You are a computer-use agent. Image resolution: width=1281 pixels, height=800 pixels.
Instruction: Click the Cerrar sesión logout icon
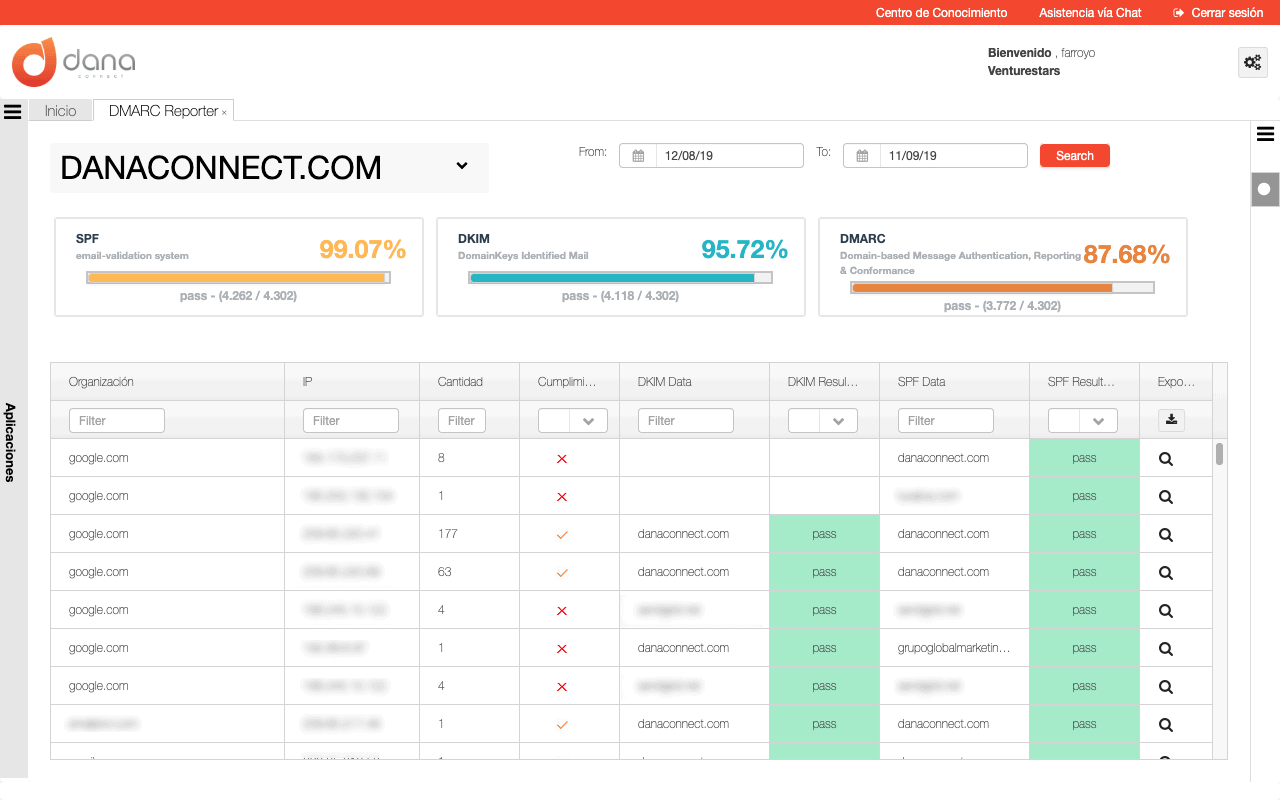[1179, 13]
